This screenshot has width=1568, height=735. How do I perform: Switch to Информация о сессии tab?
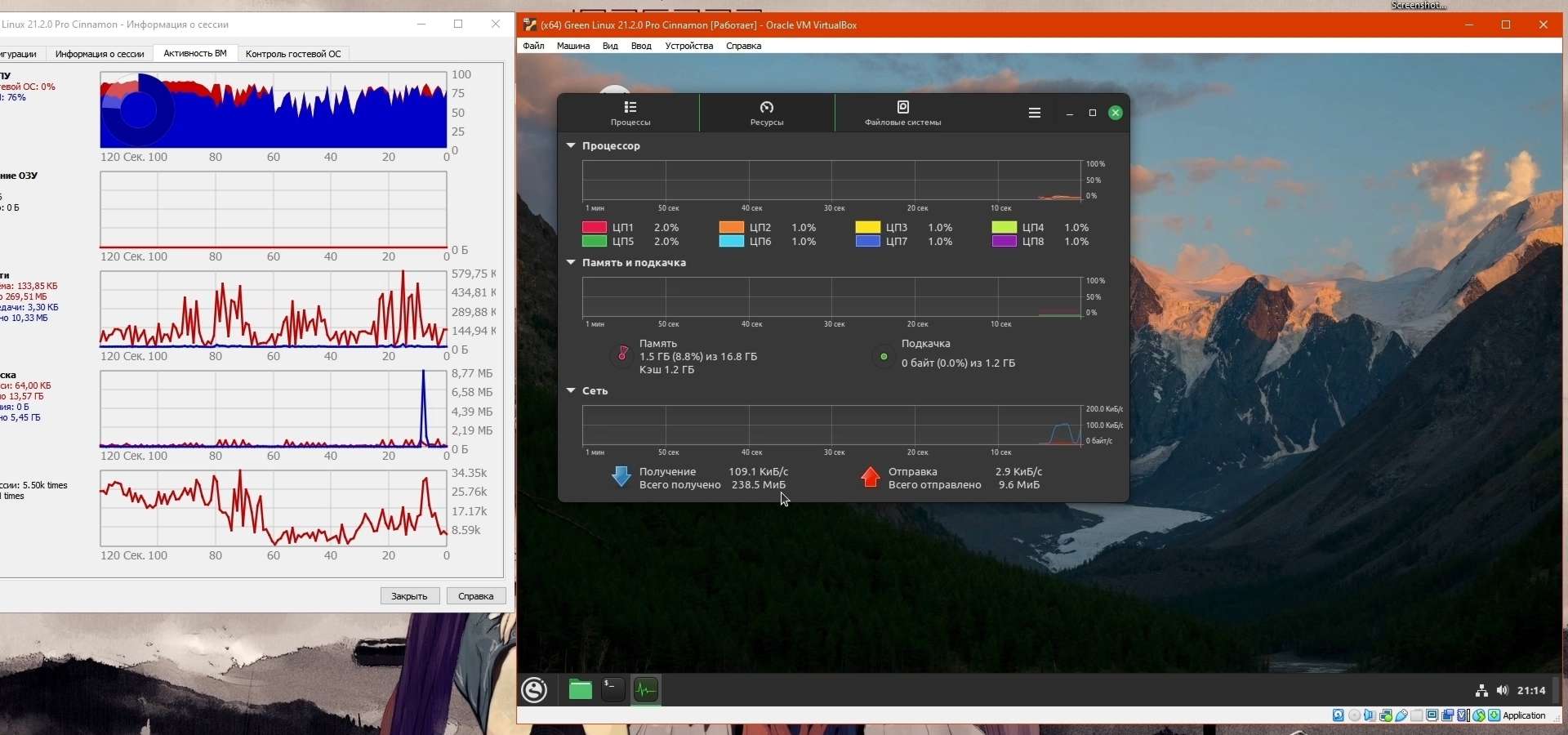click(100, 54)
